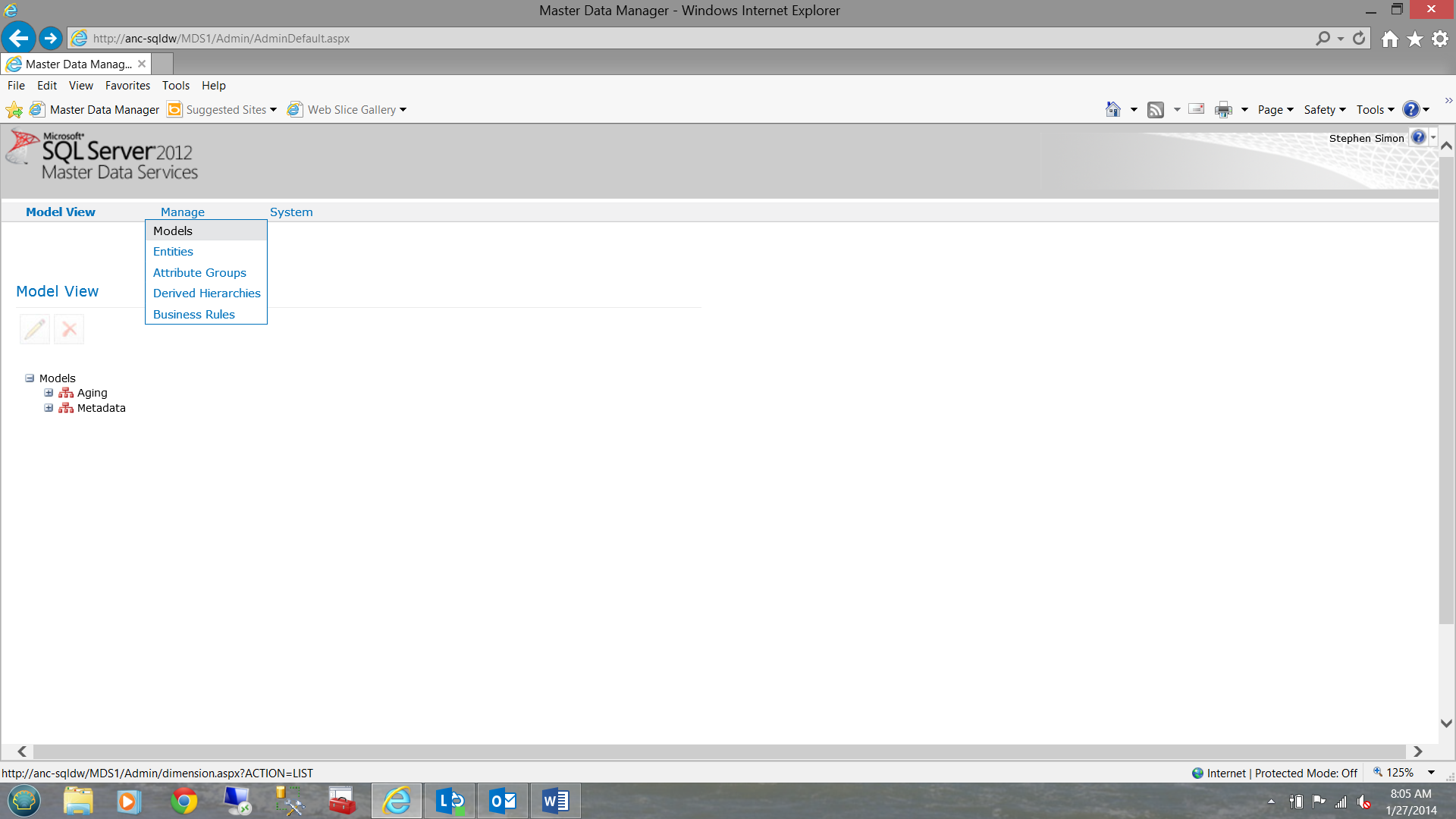This screenshot has width=1456, height=819.
Task: Click the RSS feeds toolbar icon
Action: 1155,110
